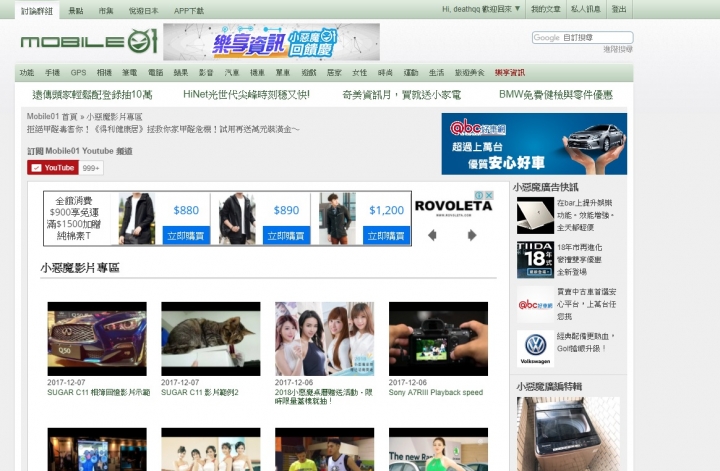Switch to the 悅遊日本 tab

pyautogui.click(x=144, y=11)
